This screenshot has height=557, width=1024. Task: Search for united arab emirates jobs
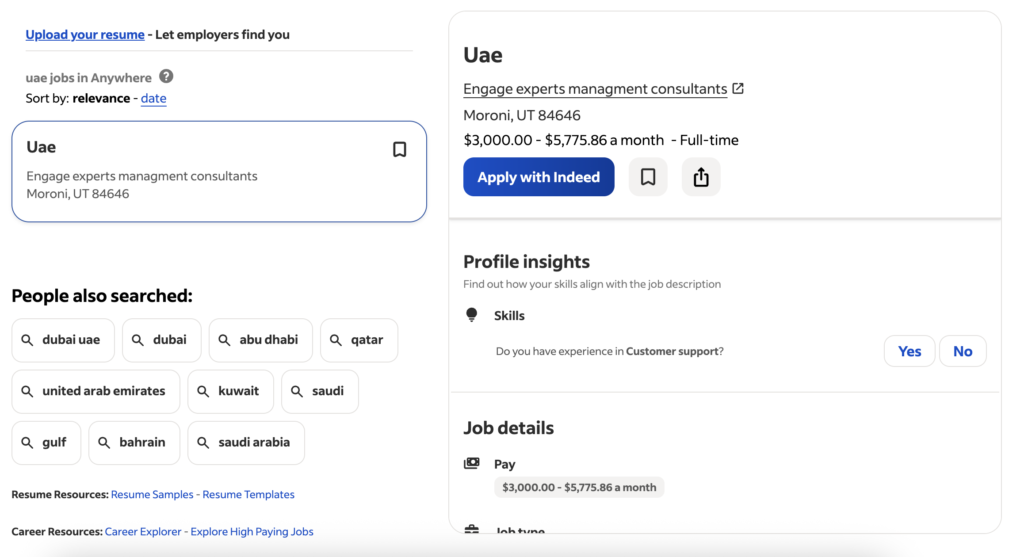[x=95, y=391]
